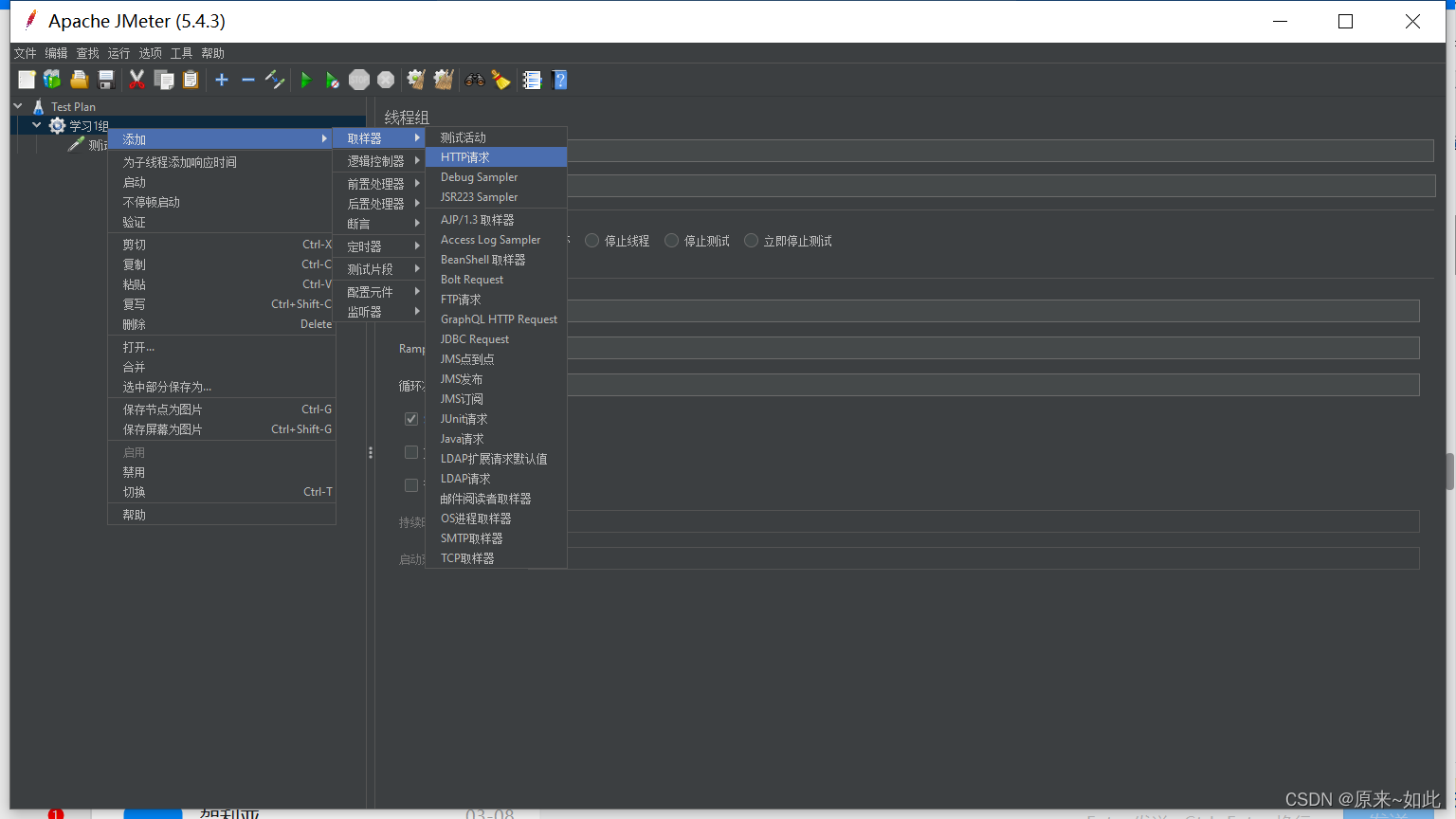
Task: Open the 文件 menu
Action: (26, 53)
